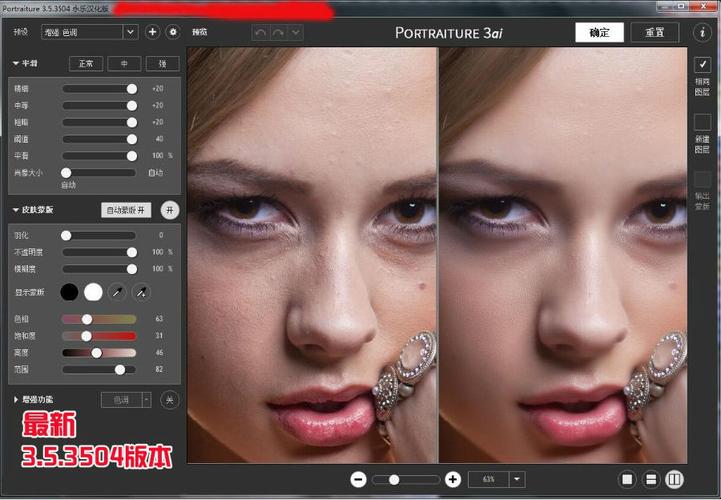Image resolution: width=721 pixels, height=500 pixels.
Task: Open the info icon at top right
Action: point(702,32)
